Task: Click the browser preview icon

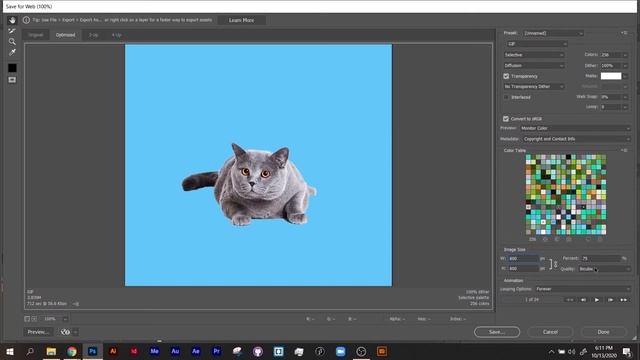Action: (65, 332)
